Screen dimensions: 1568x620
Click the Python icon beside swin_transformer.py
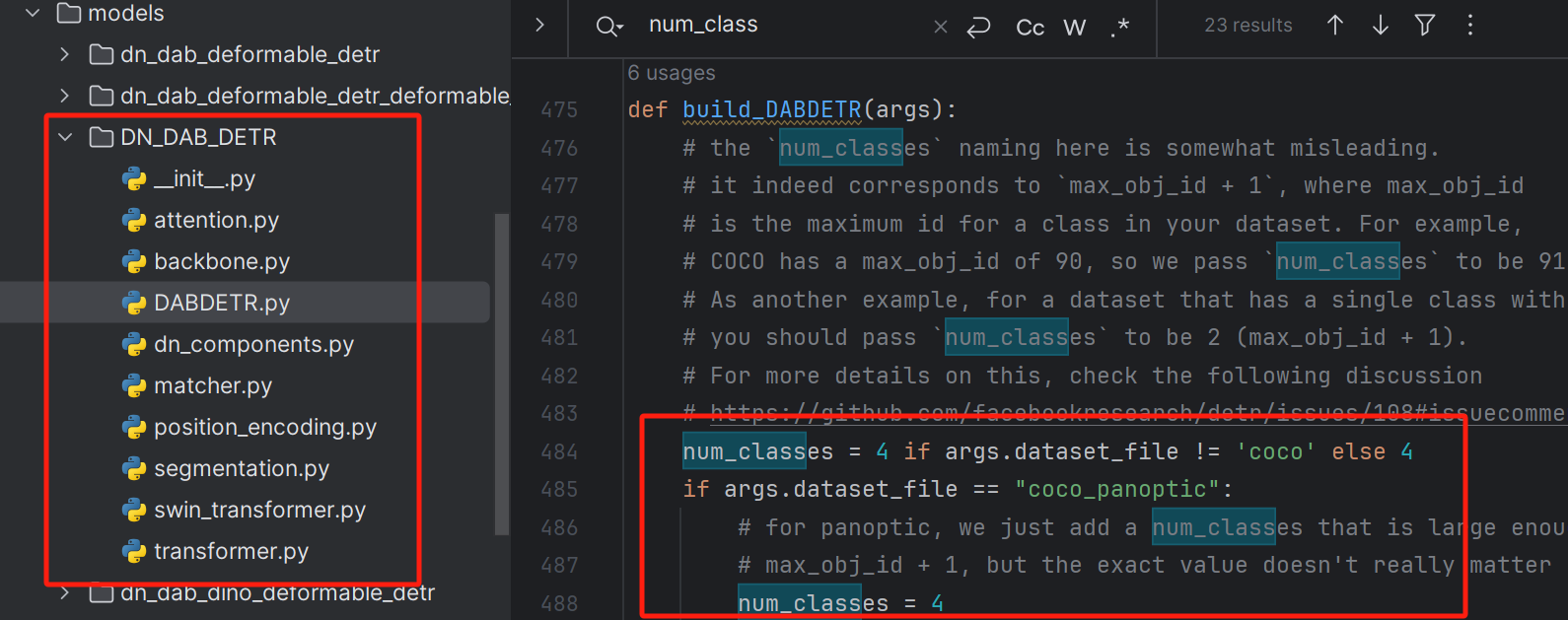tap(134, 510)
